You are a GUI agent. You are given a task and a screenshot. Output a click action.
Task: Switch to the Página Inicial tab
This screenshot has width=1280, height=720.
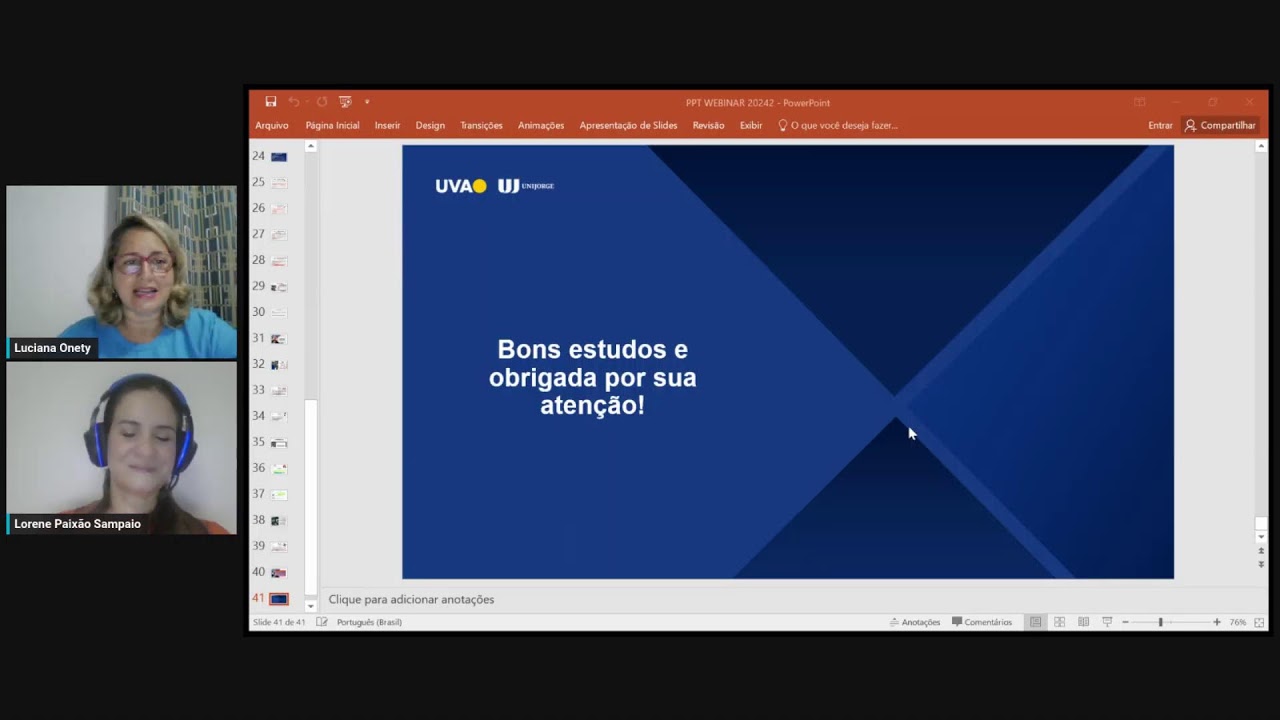coord(332,125)
